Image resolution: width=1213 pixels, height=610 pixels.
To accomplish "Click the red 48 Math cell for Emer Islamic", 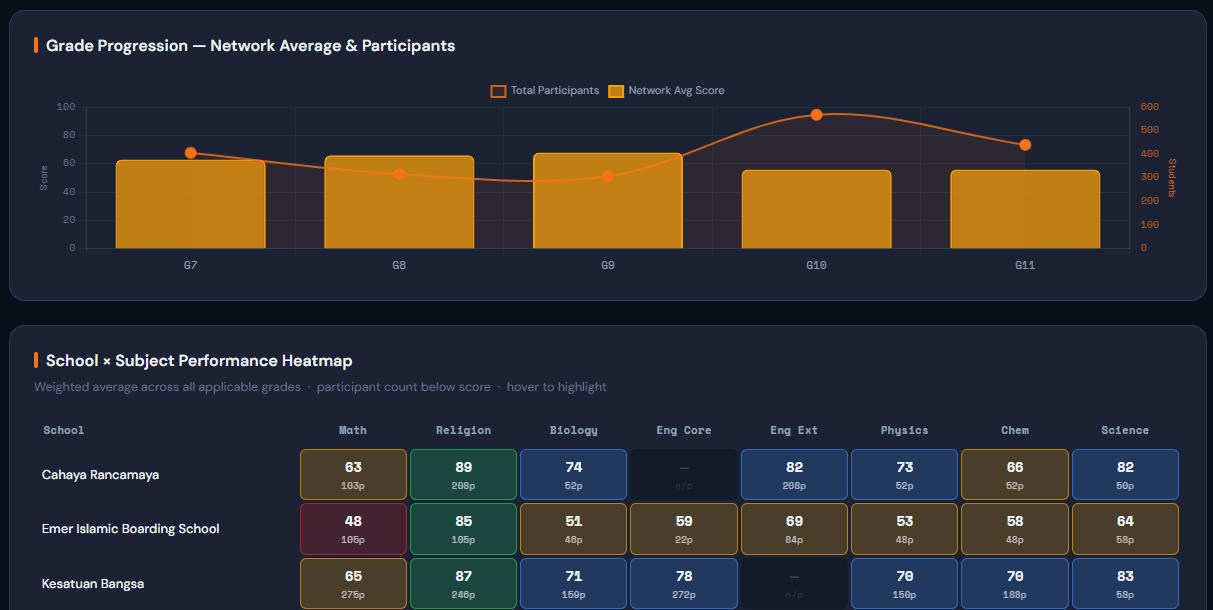I will (352, 528).
